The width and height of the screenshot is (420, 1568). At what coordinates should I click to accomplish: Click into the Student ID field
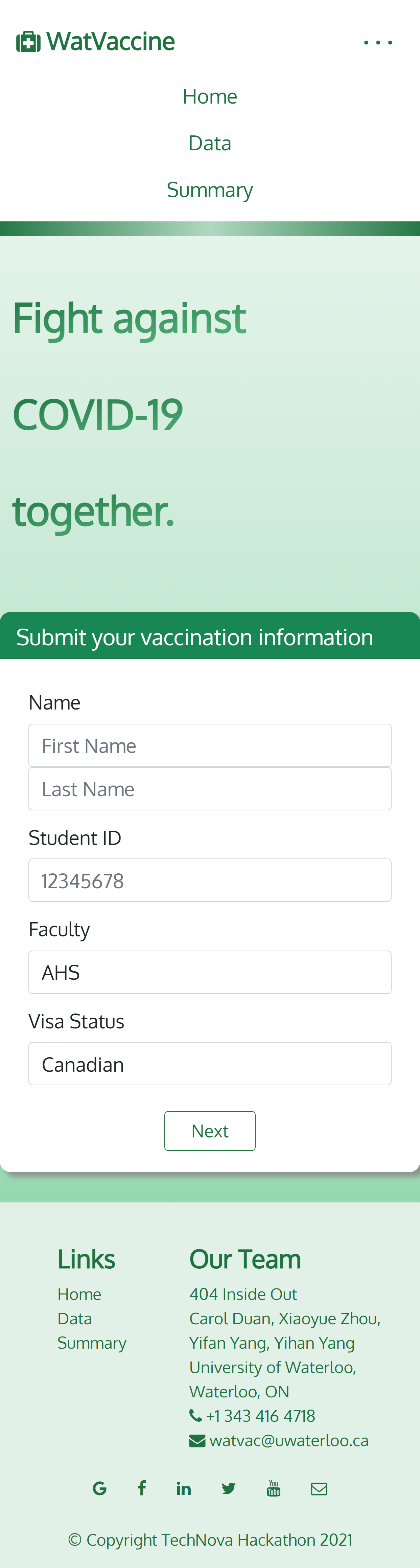pyautogui.click(x=210, y=880)
